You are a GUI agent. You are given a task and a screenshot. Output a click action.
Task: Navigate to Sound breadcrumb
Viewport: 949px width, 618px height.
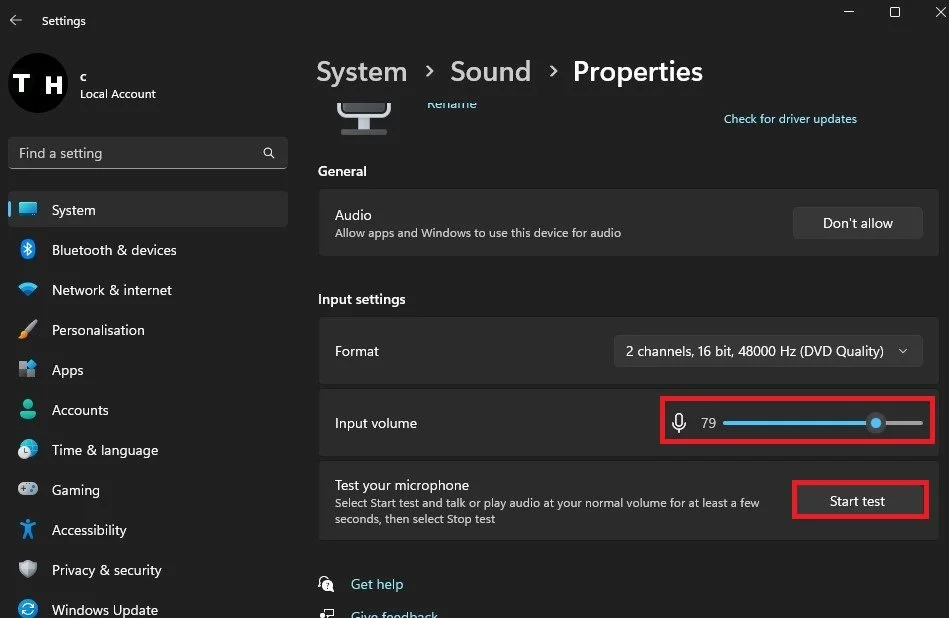coord(490,71)
